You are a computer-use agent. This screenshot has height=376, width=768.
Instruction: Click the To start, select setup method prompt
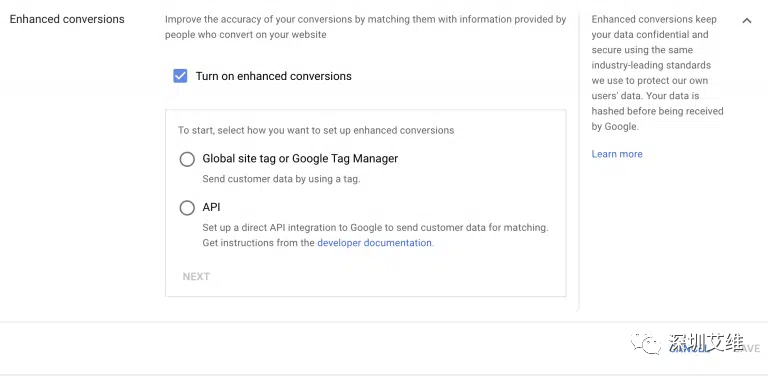316,131
